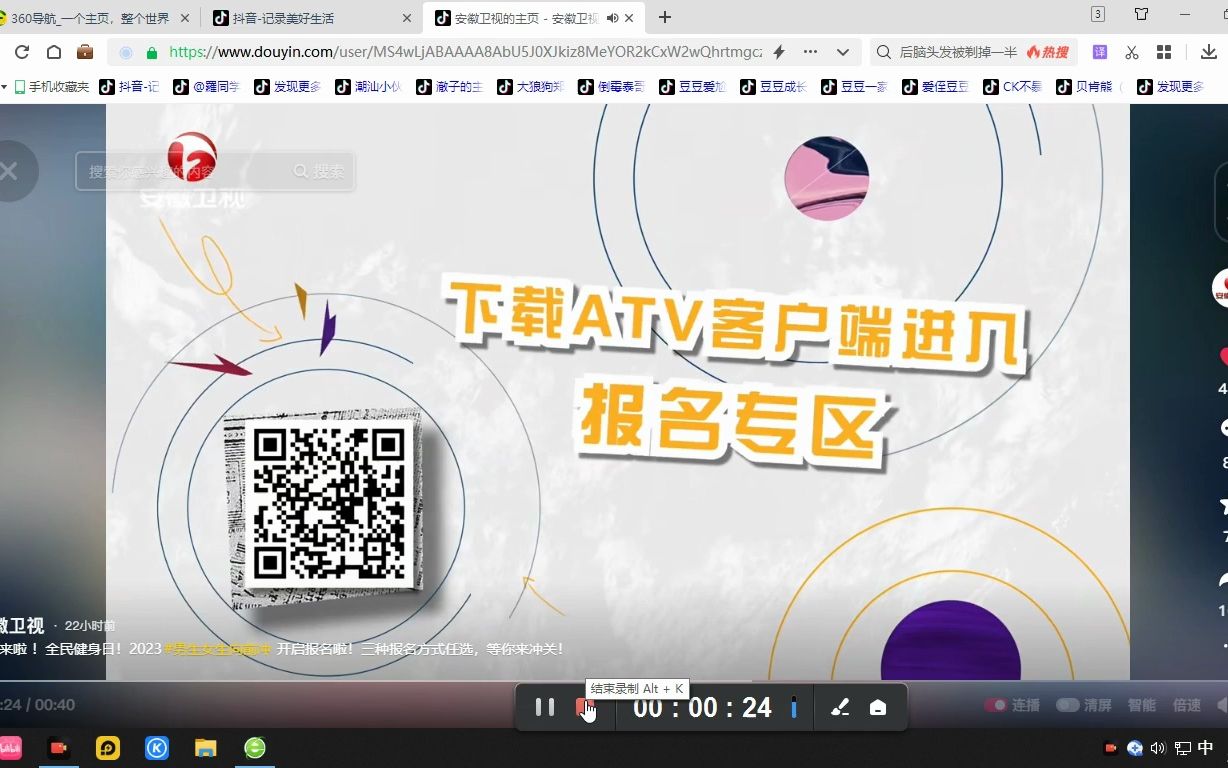Switch to the 360导航 tab

point(97,18)
